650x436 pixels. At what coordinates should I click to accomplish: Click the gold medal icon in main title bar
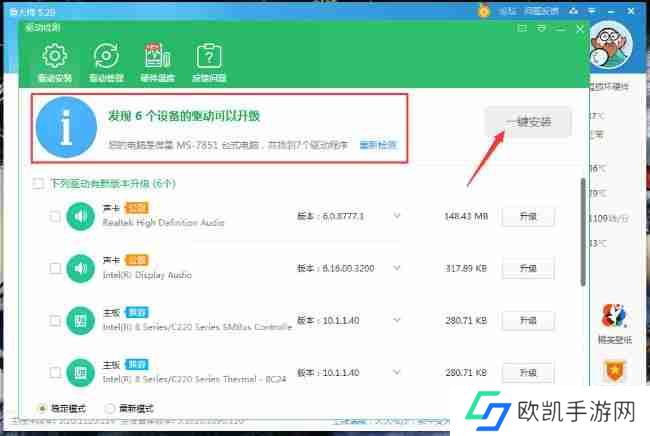pyautogui.click(x=483, y=11)
